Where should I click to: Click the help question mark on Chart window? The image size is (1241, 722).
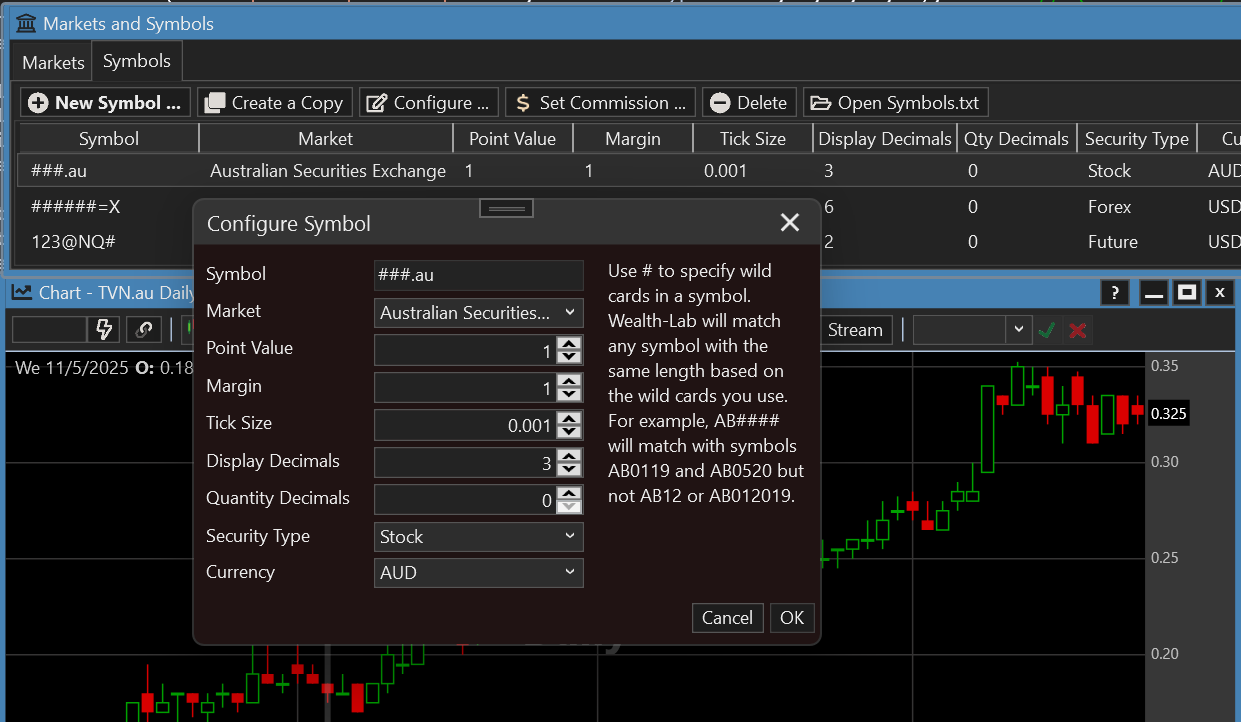pos(1115,293)
